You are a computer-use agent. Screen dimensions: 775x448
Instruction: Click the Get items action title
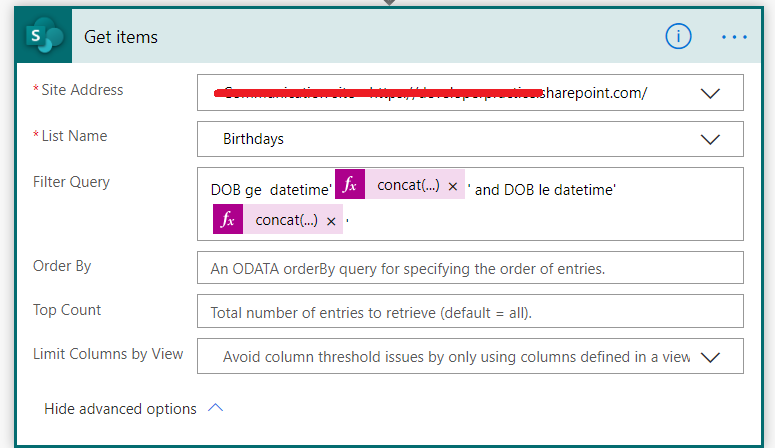coord(121,37)
